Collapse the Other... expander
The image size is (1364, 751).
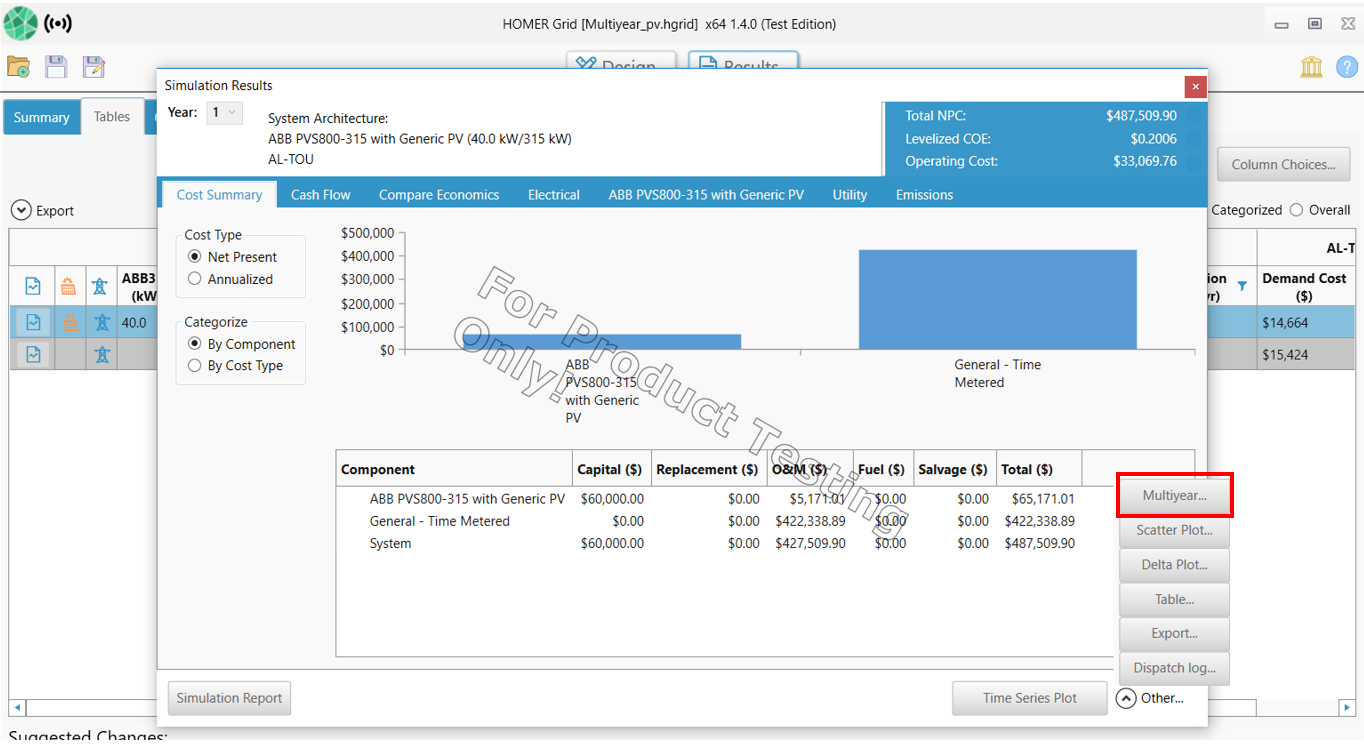1126,698
